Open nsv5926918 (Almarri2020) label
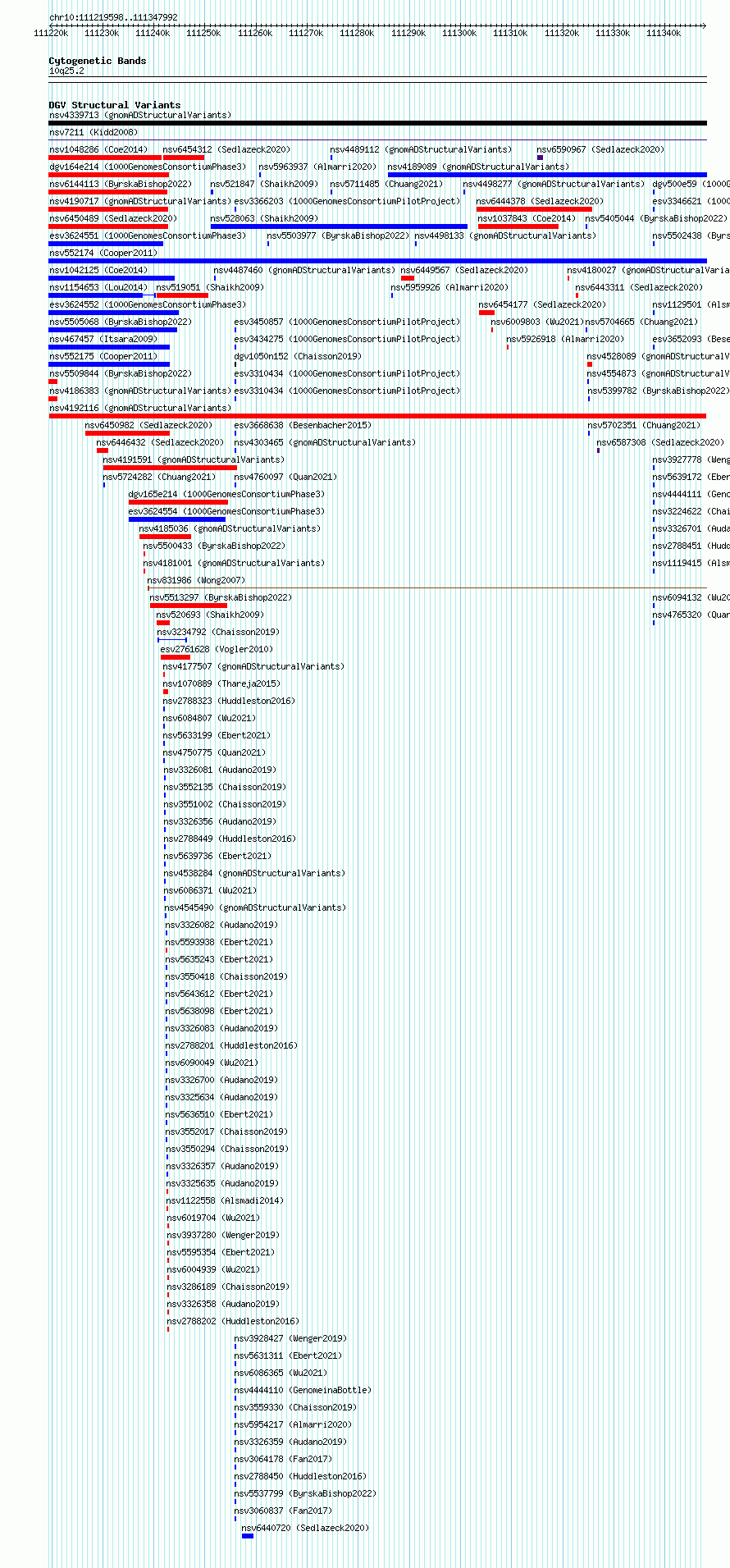The image size is (730, 1568). [x=565, y=339]
